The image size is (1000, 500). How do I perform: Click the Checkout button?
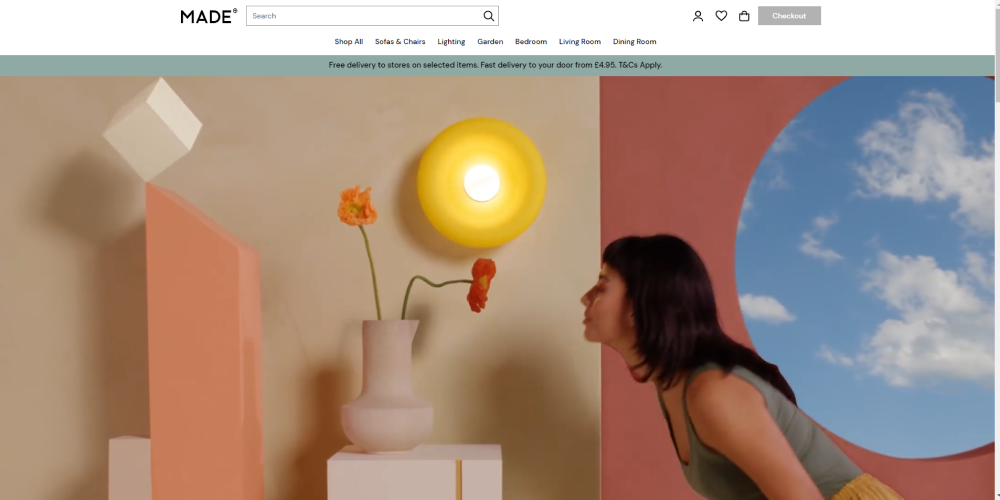click(789, 16)
